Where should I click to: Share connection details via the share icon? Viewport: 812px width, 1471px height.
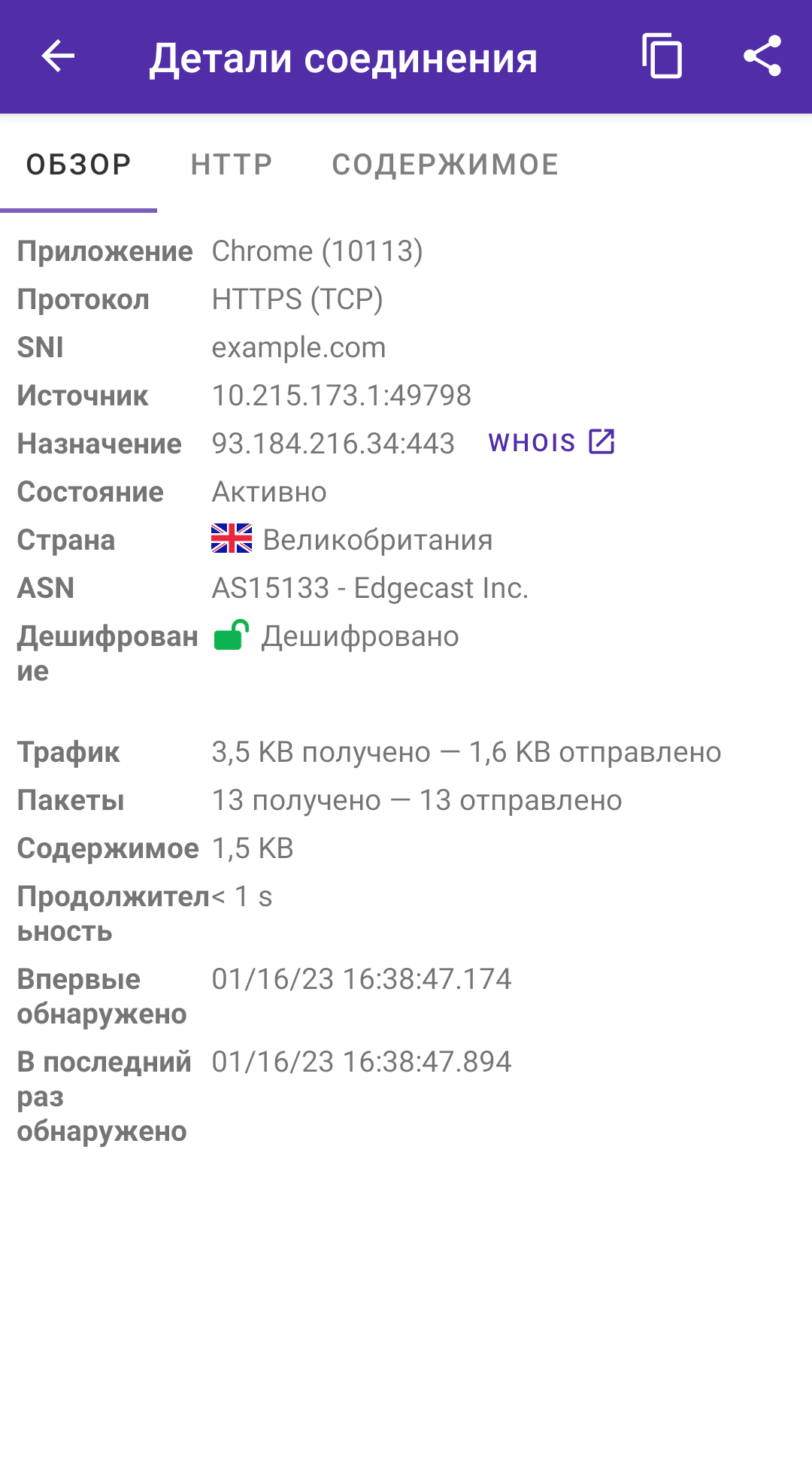[762, 56]
